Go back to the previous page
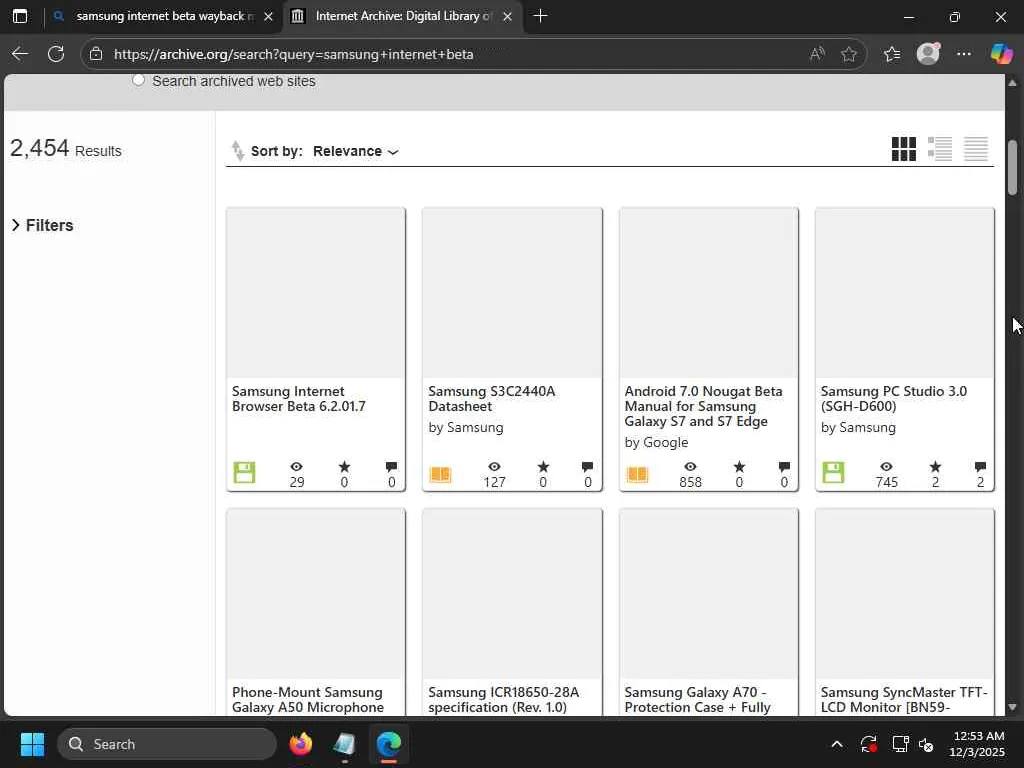This screenshot has height=768, width=1024. [x=20, y=54]
